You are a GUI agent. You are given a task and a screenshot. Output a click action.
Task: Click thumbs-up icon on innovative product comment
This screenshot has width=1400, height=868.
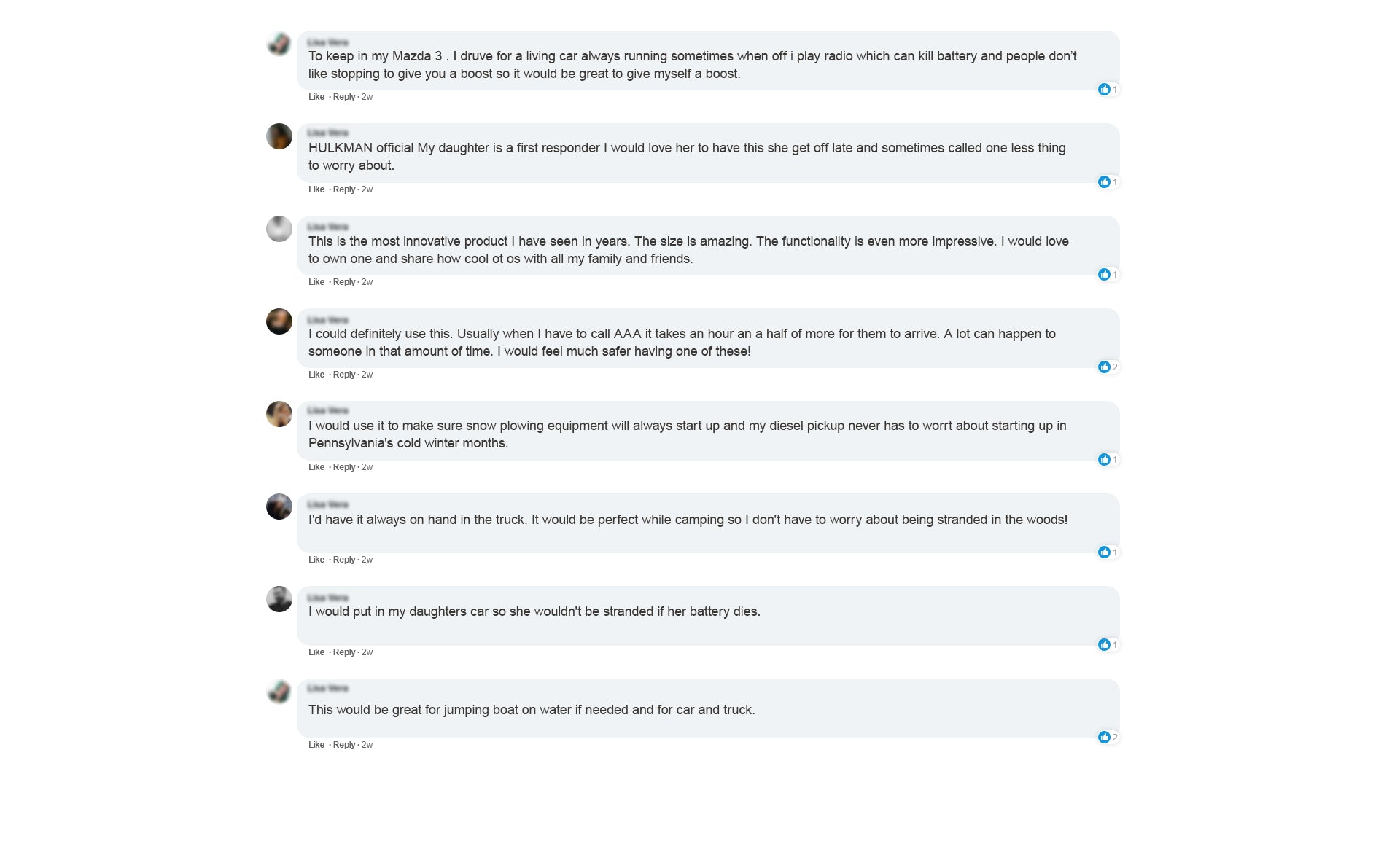tap(1104, 275)
